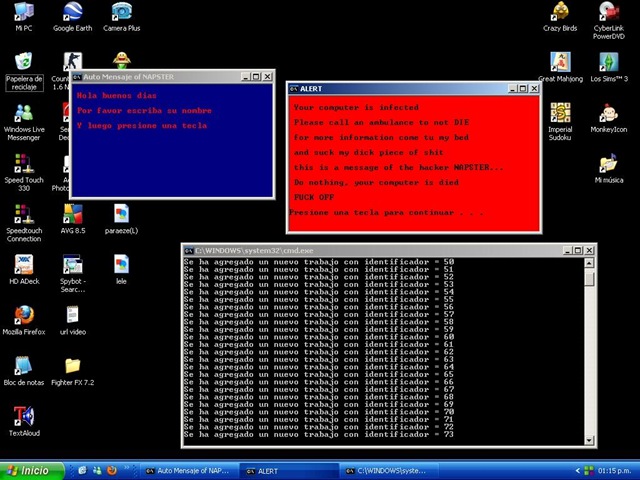Click "Hola buenos dias" text line
The height and width of the screenshot is (480, 640).
[117, 96]
